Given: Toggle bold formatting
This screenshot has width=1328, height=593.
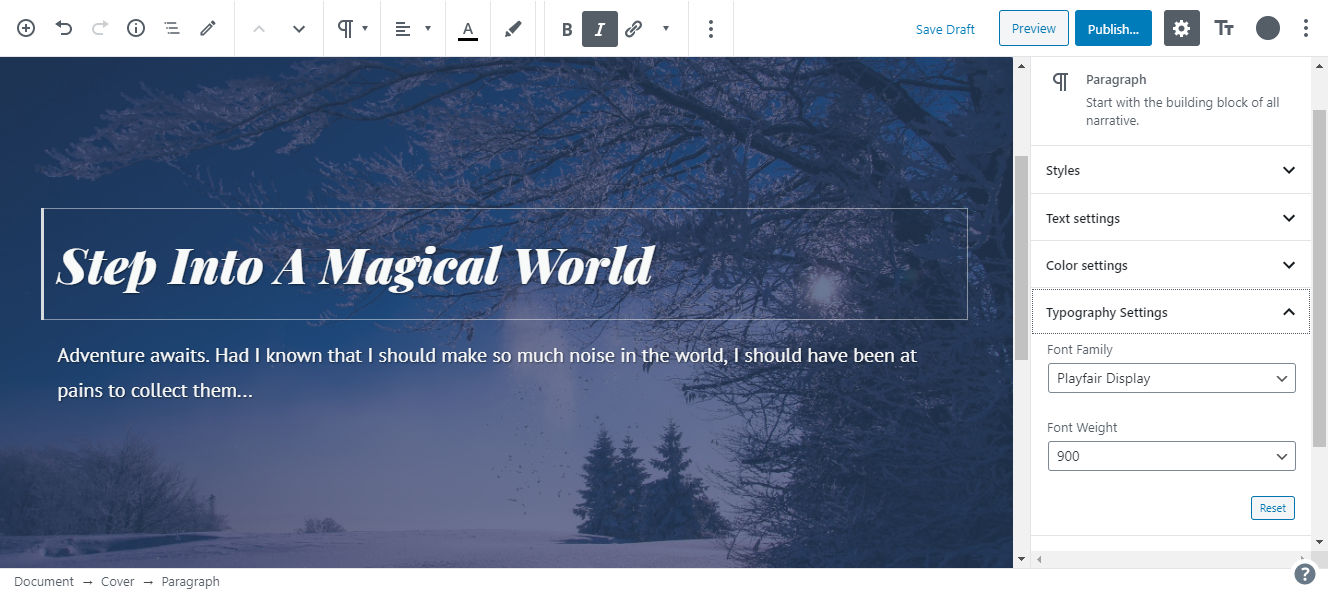Looking at the screenshot, I should pyautogui.click(x=566, y=28).
